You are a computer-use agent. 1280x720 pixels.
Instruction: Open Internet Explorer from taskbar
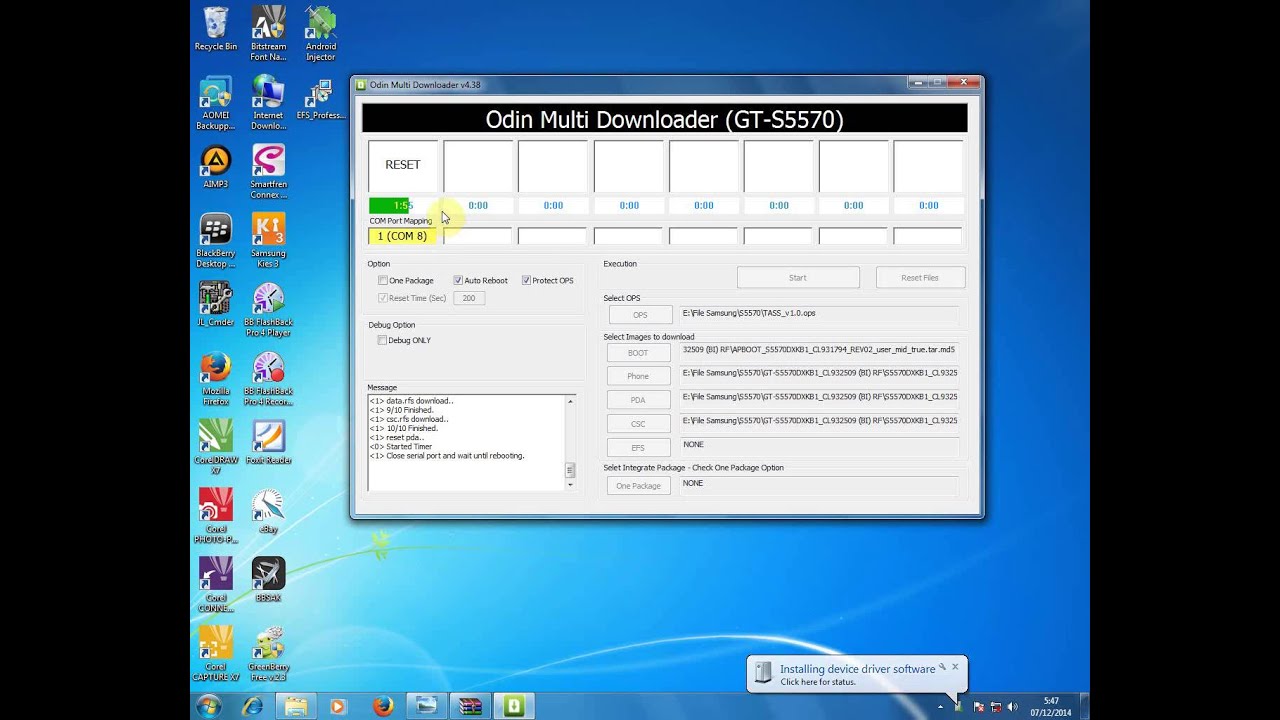[x=253, y=706]
